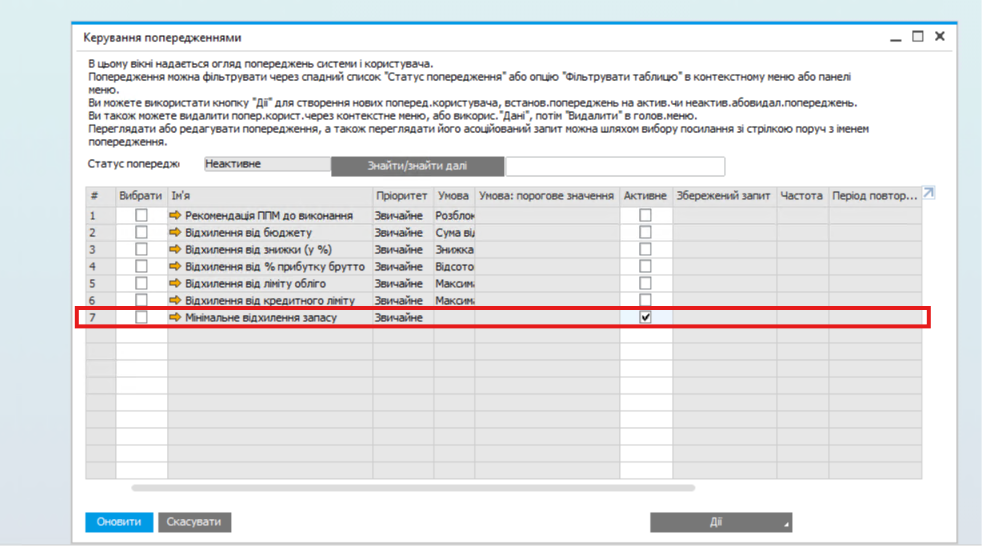Click the horizontal scrollbar under the table
The image size is (982, 553).
pyautogui.click(x=413, y=488)
